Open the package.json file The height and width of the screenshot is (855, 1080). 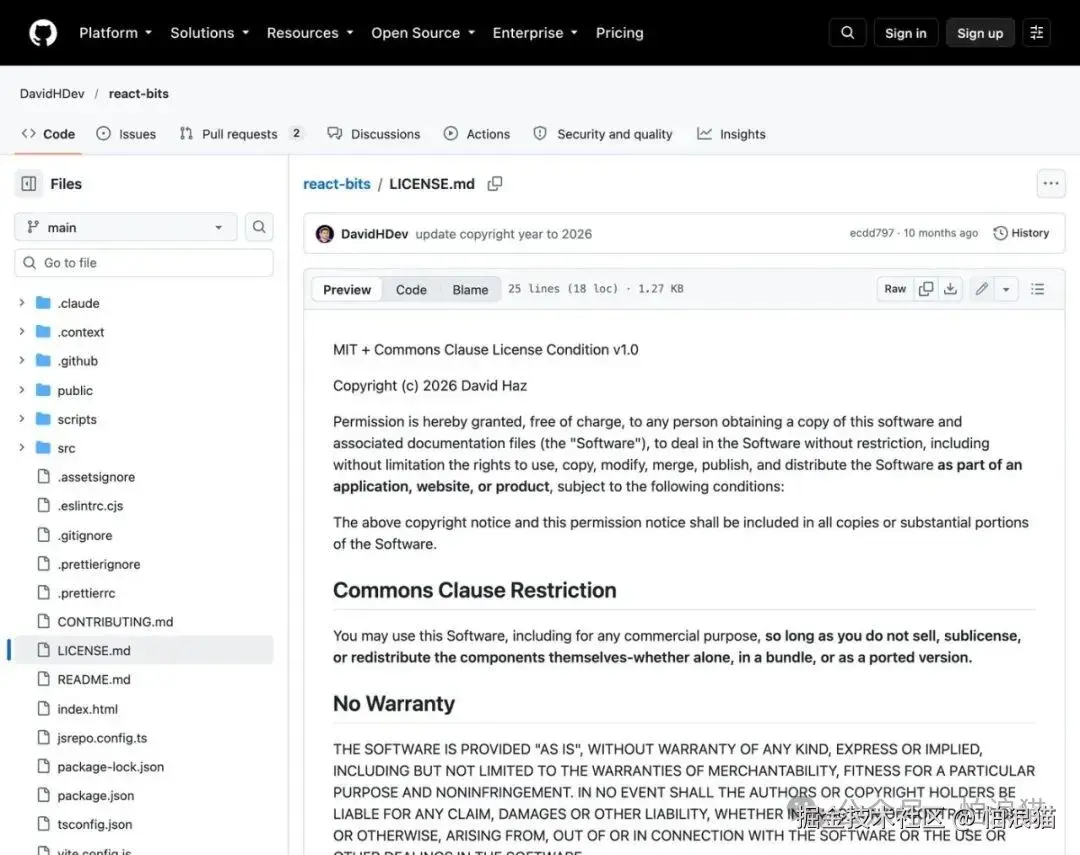96,796
